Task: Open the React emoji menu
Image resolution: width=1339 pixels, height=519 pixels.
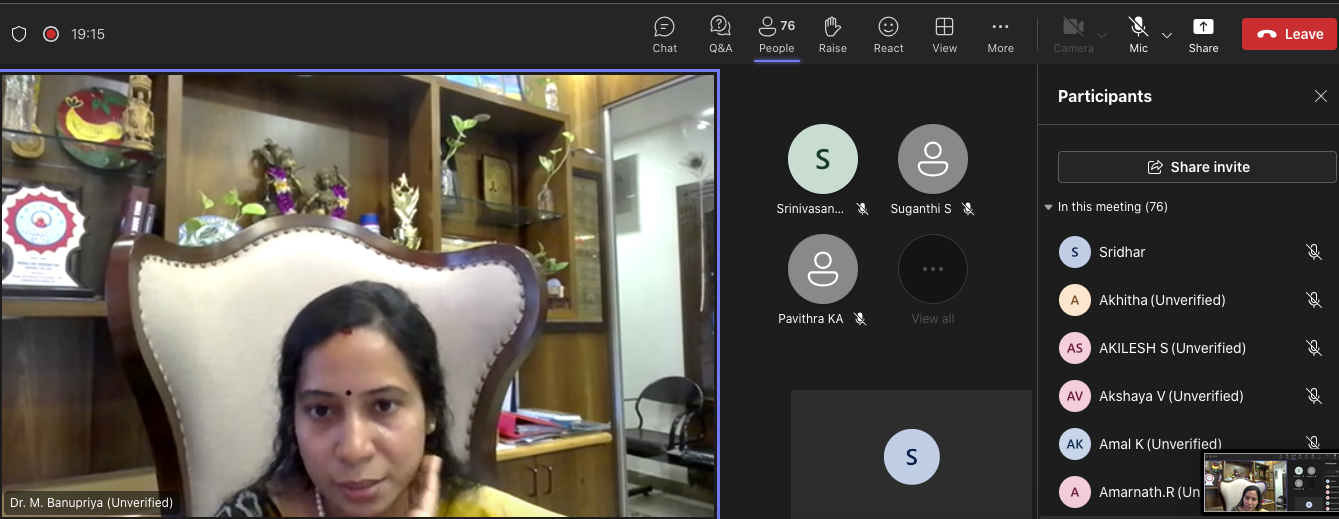Action: tap(888, 34)
